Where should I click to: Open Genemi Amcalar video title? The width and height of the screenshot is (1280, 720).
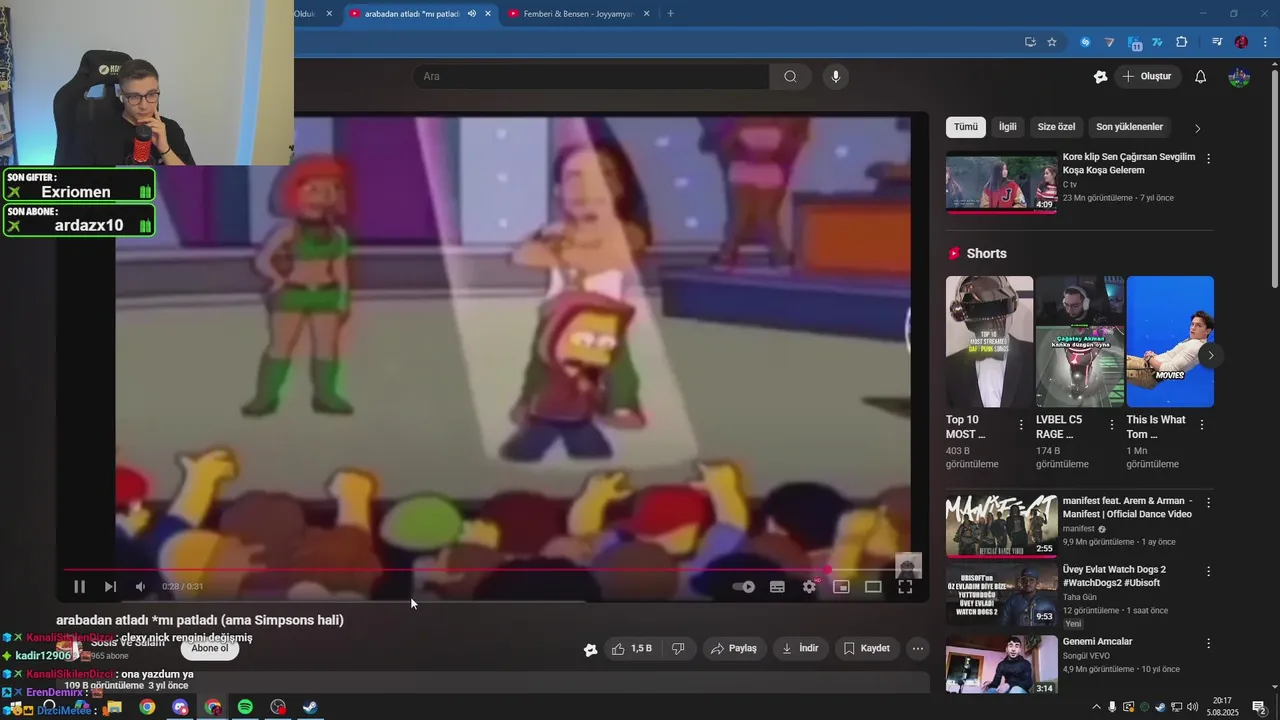coord(1097,641)
